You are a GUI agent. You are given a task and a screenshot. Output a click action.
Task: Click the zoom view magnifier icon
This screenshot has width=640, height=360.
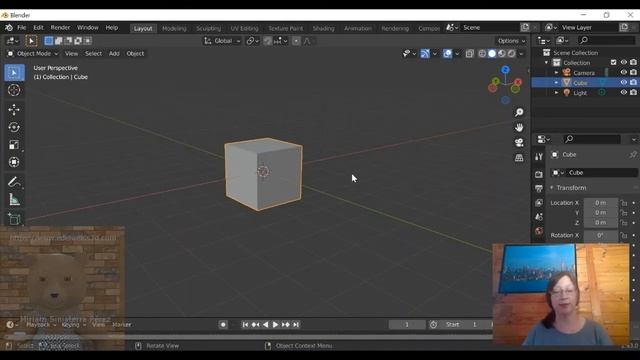pos(519,112)
